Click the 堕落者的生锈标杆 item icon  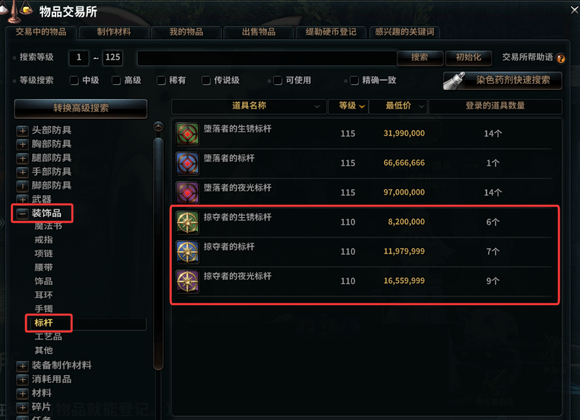click(x=188, y=134)
